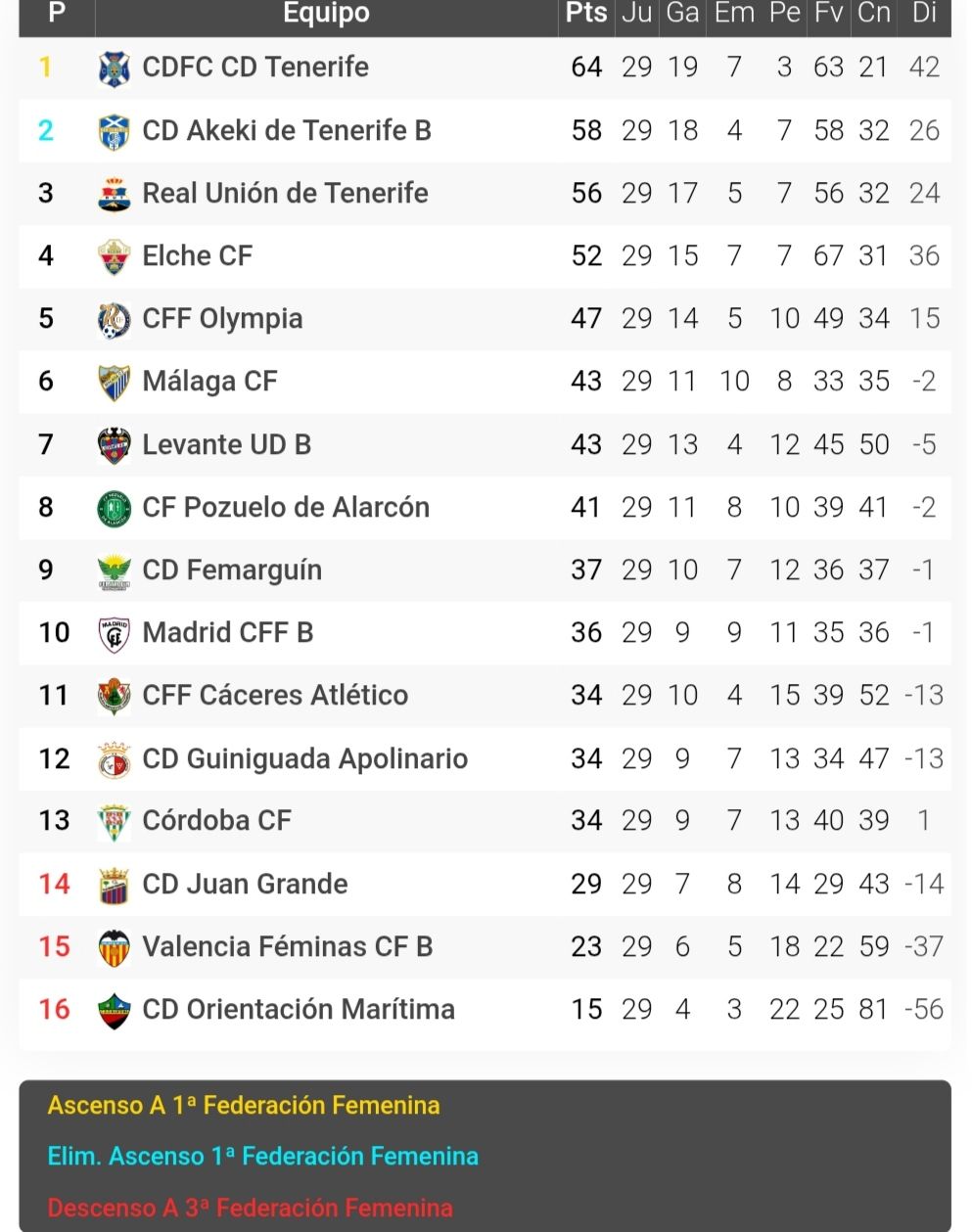The height and width of the screenshot is (1232, 972).
Task: Click the Valencia Féminas CF B bat crest
Action: coord(115,947)
